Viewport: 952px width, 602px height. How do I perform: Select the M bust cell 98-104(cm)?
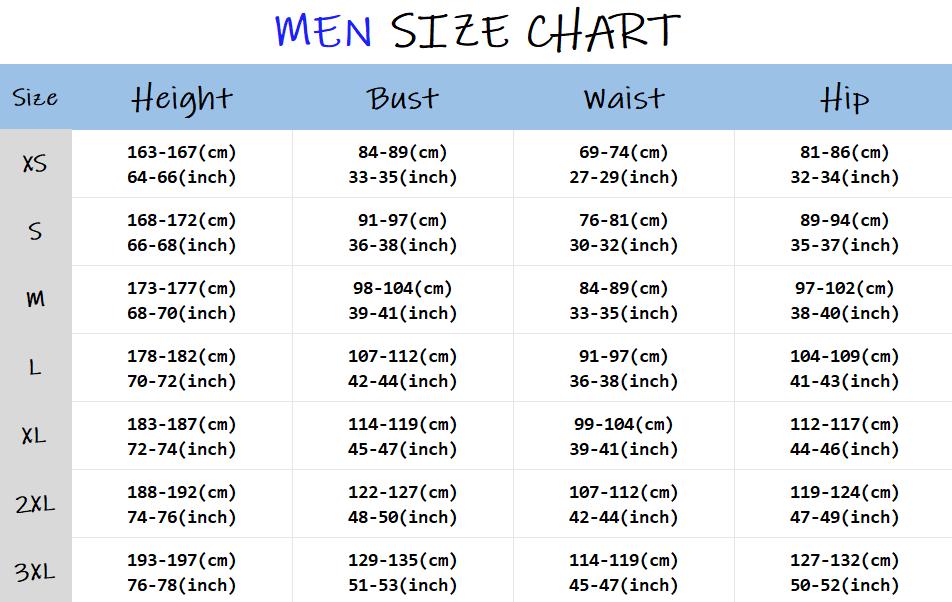coord(403,288)
